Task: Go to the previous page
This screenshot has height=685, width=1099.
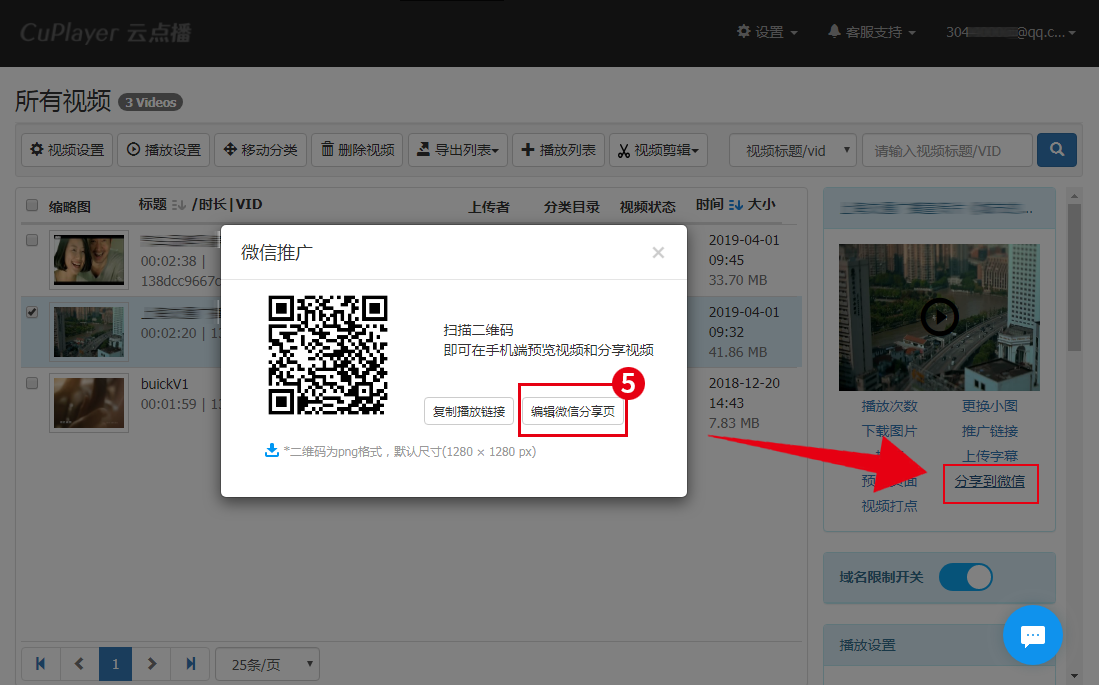Action: tap(79, 664)
